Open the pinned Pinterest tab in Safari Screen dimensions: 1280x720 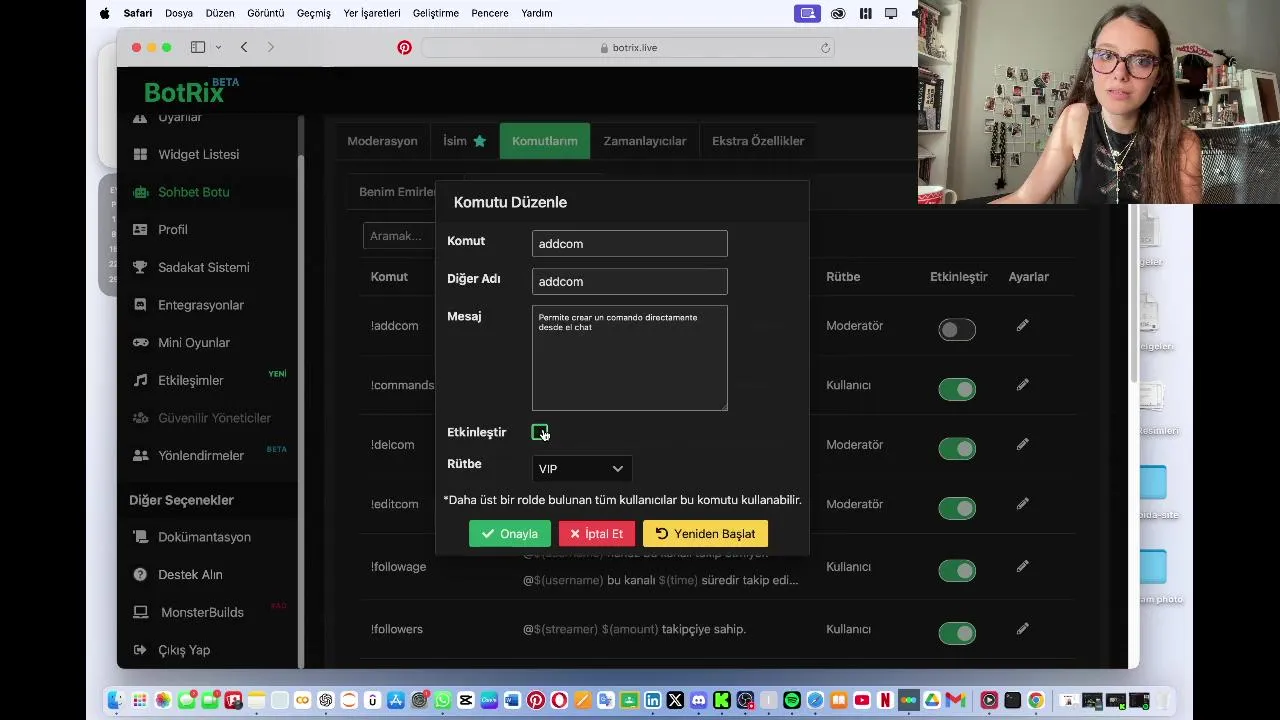pos(404,47)
